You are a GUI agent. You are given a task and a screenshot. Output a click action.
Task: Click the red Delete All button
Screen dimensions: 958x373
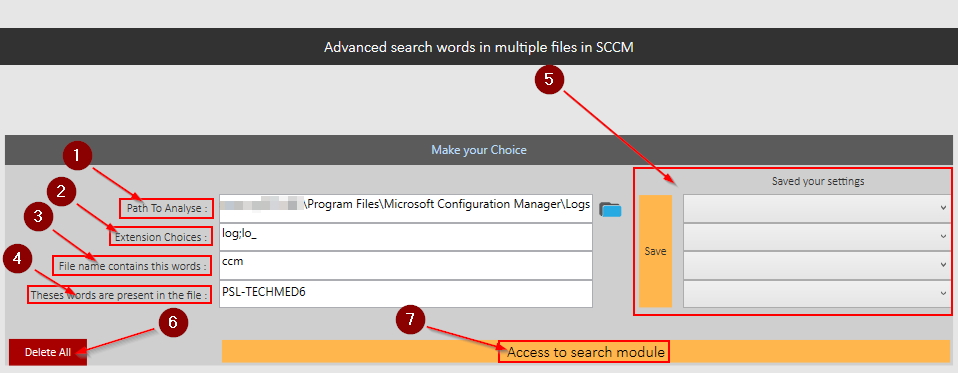(x=48, y=352)
